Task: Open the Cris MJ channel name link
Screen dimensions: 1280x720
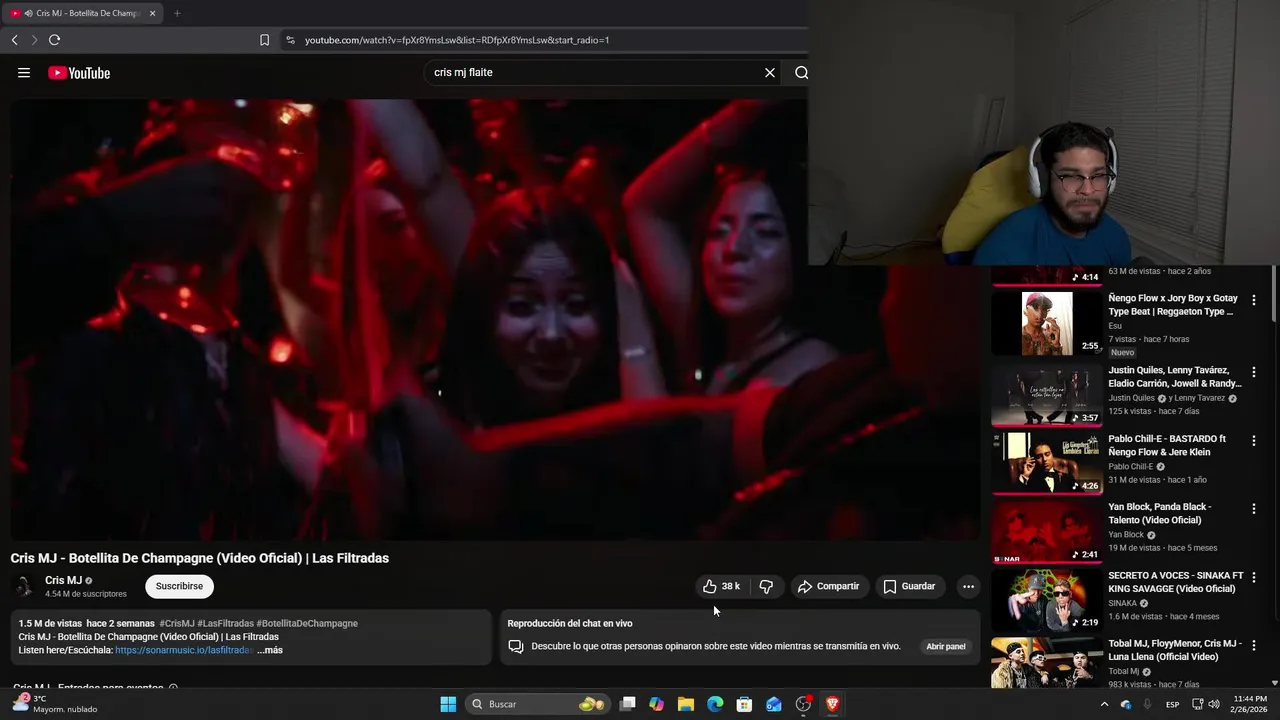Action: [x=63, y=580]
